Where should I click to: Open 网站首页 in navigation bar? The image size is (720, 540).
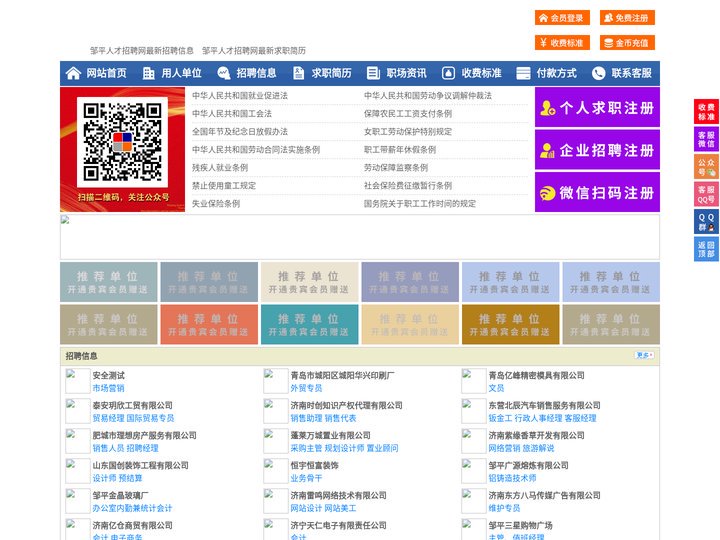pos(106,73)
